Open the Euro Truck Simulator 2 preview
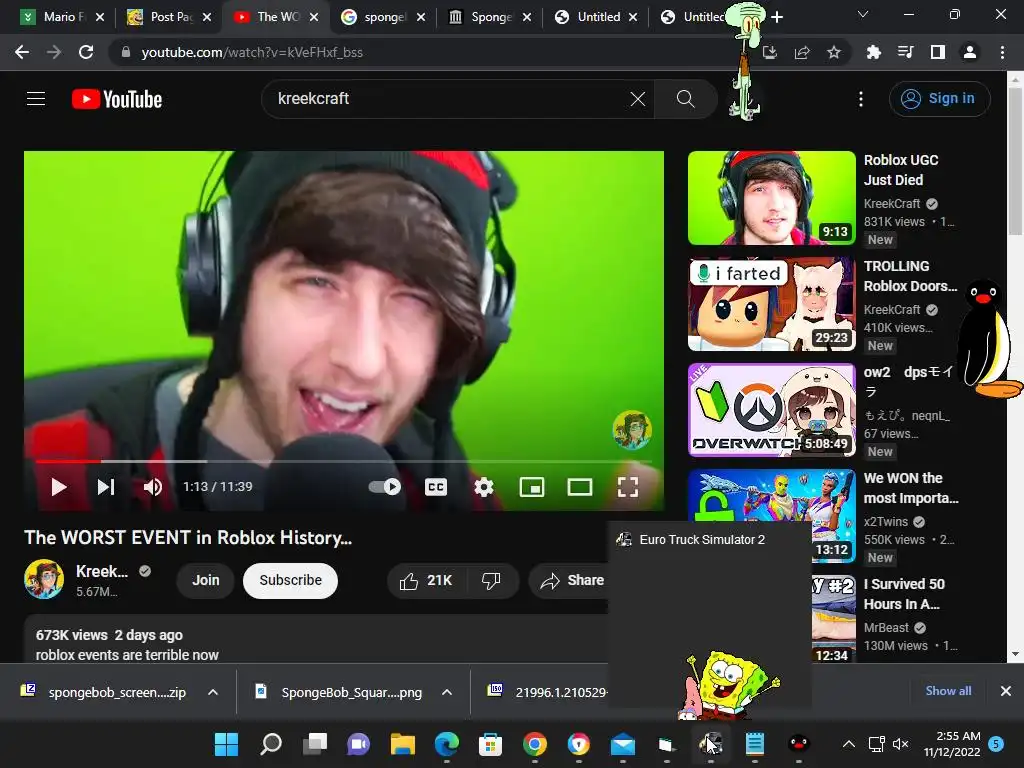1024x768 pixels. click(709, 613)
